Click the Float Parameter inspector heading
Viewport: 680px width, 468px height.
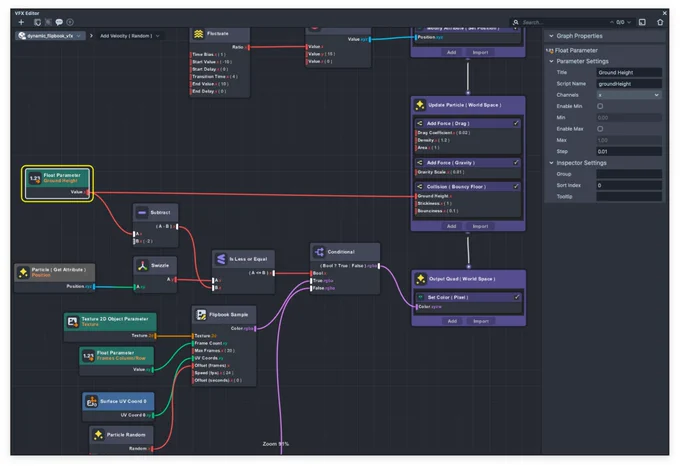[x=576, y=50]
